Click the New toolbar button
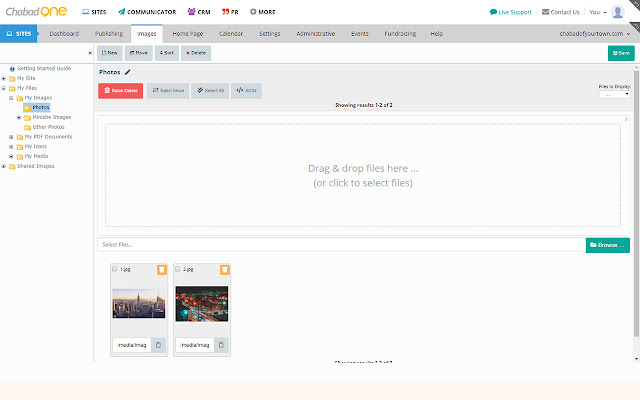Image resolution: width=640 pixels, height=400 pixels. pyautogui.click(x=109, y=53)
